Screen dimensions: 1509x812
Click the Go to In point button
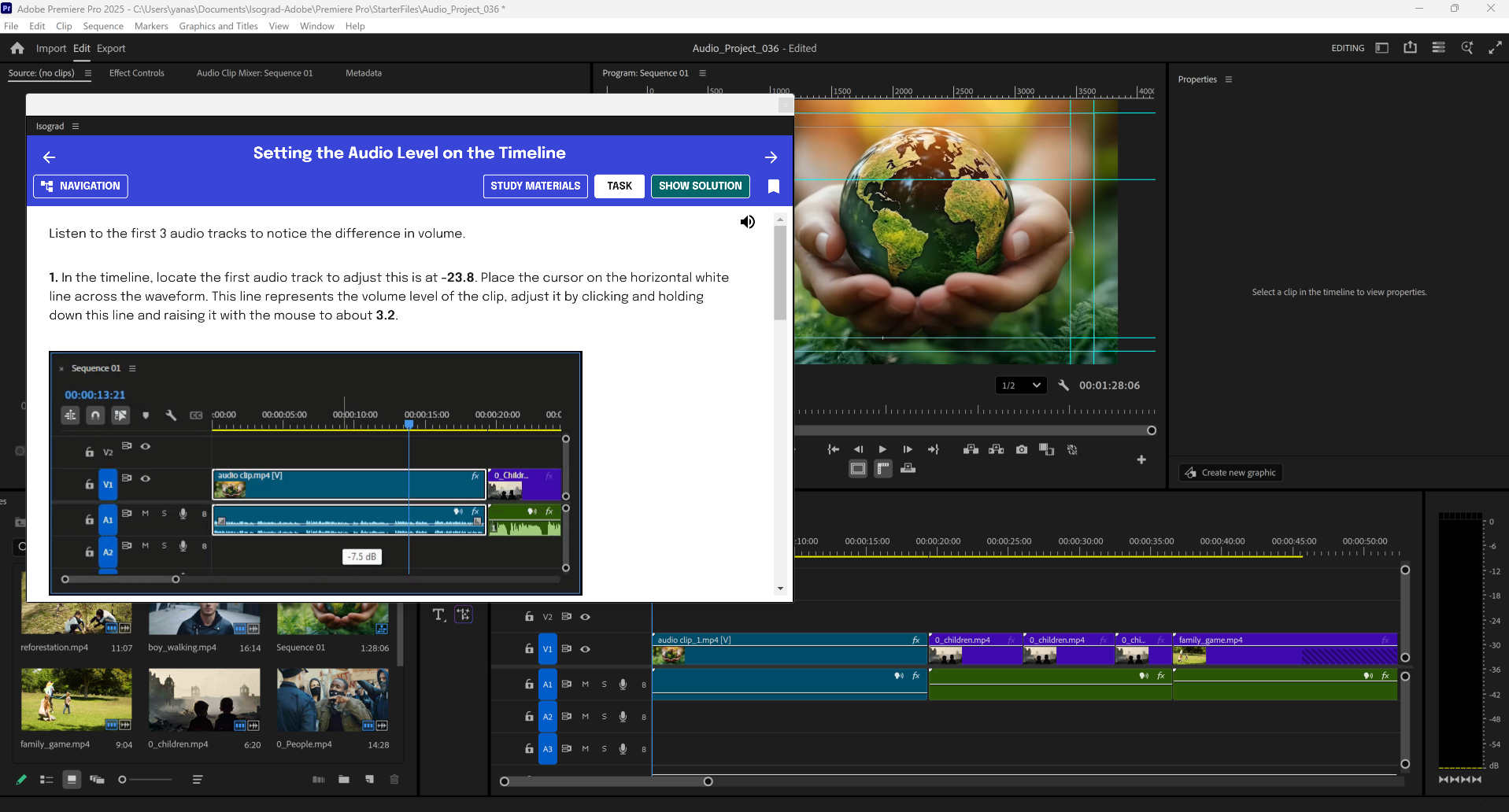coord(833,449)
